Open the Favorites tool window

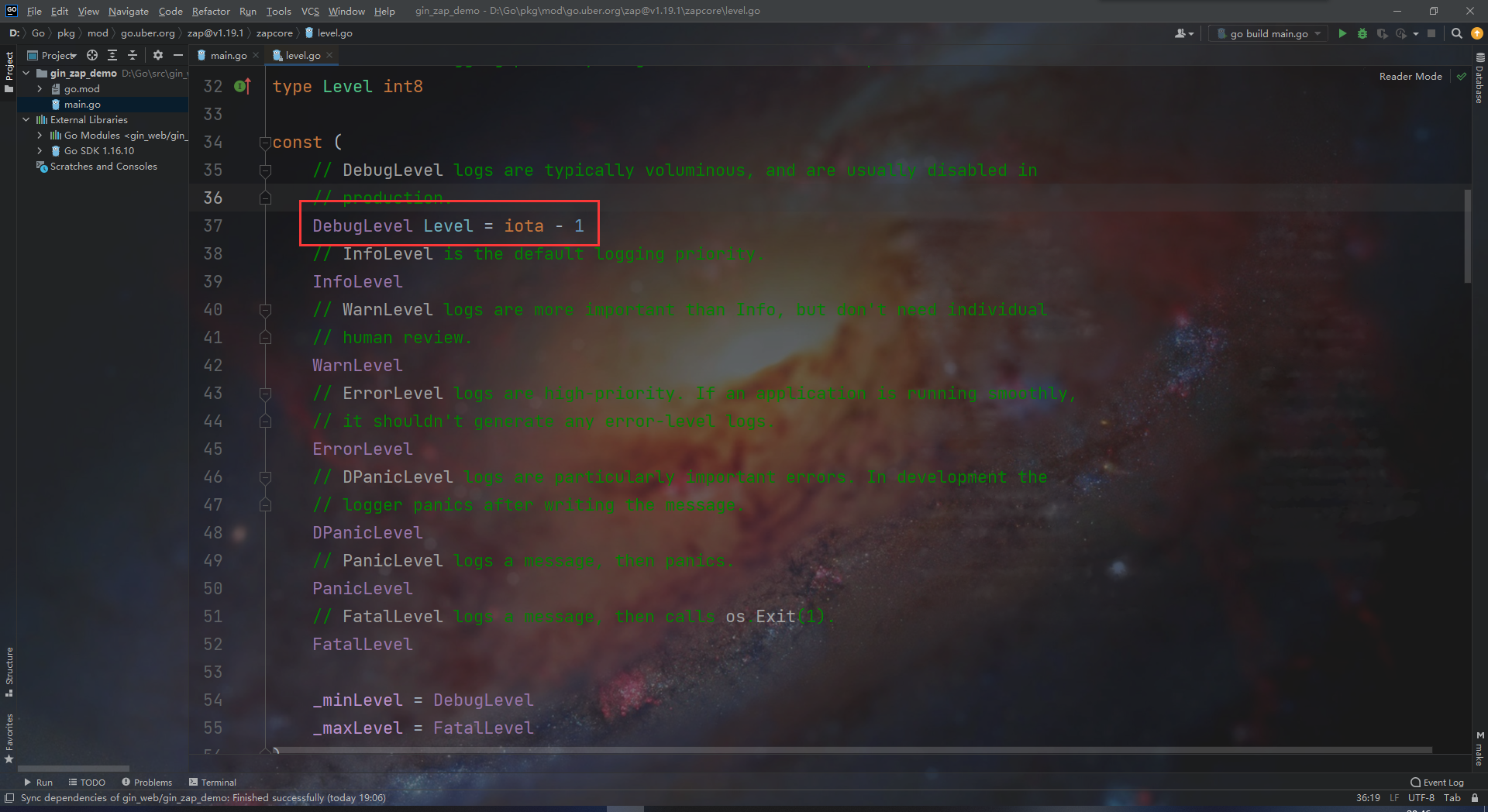9,738
